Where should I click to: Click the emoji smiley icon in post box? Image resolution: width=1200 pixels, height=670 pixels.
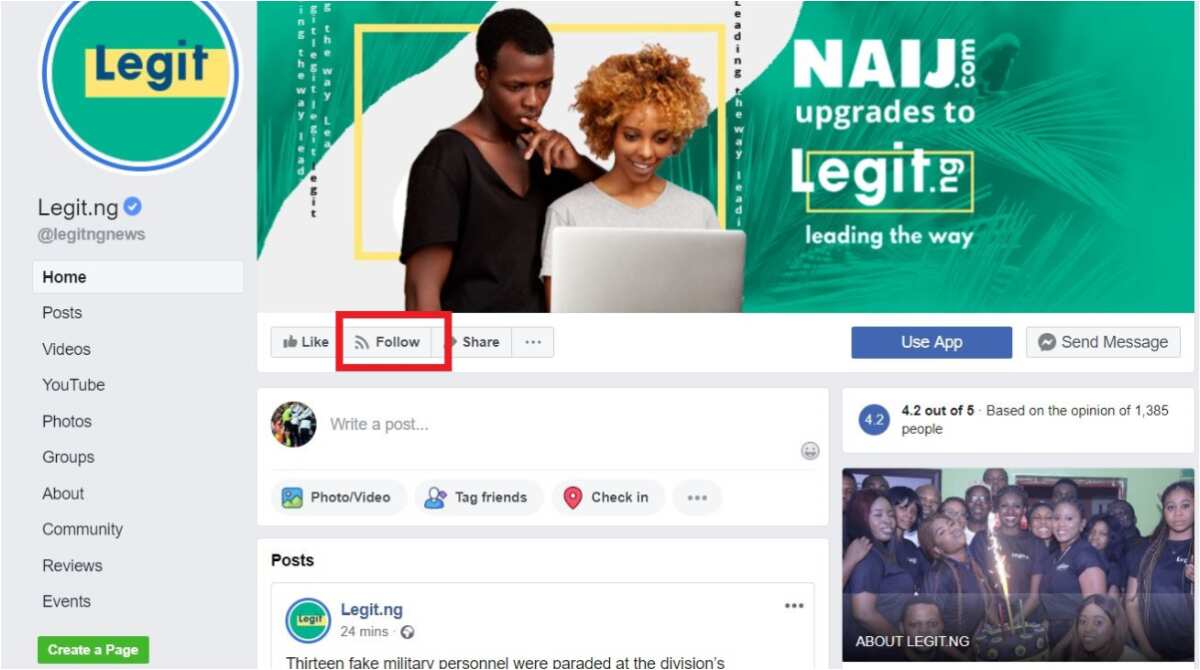pyautogui.click(x=810, y=451)
